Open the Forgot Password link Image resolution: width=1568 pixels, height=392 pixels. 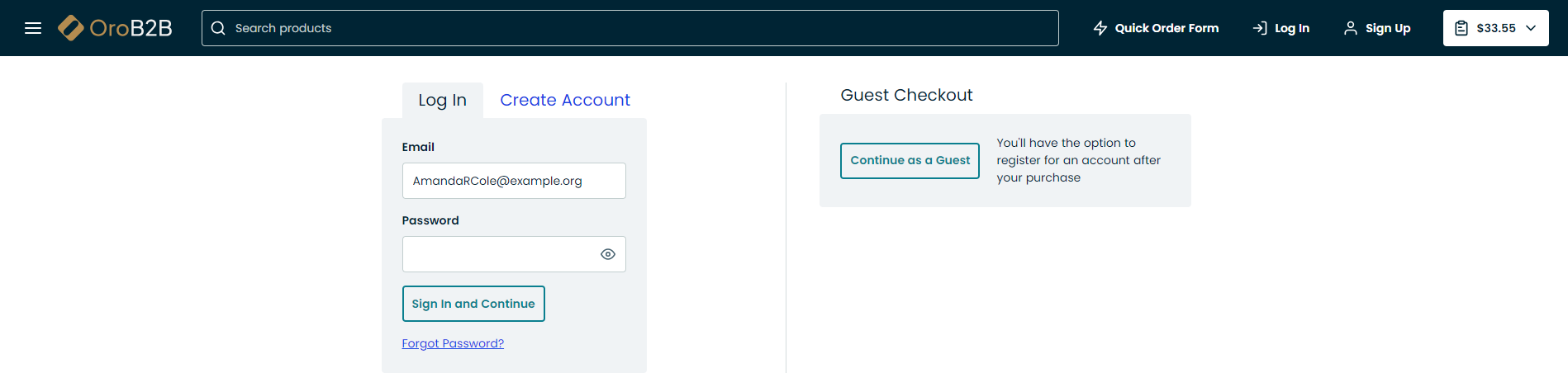coord(453,343)
